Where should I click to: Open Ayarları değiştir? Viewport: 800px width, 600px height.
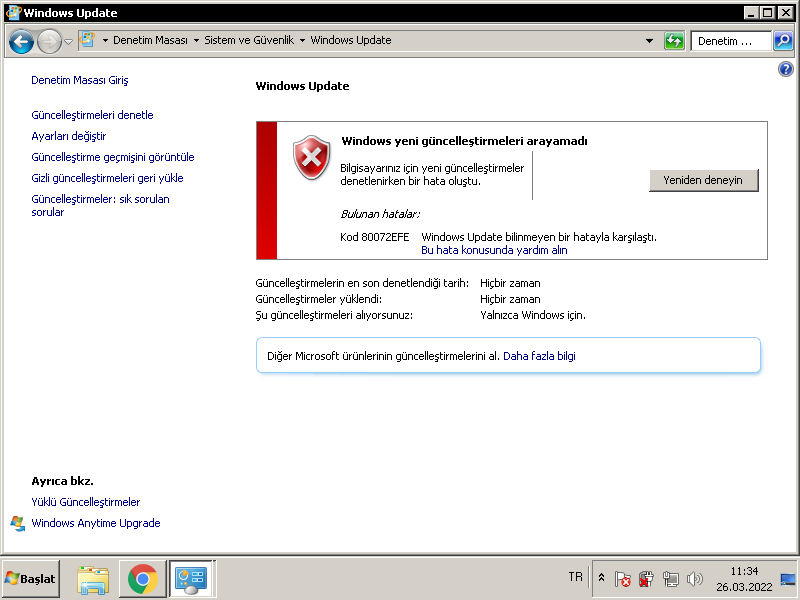pos(69,136)
